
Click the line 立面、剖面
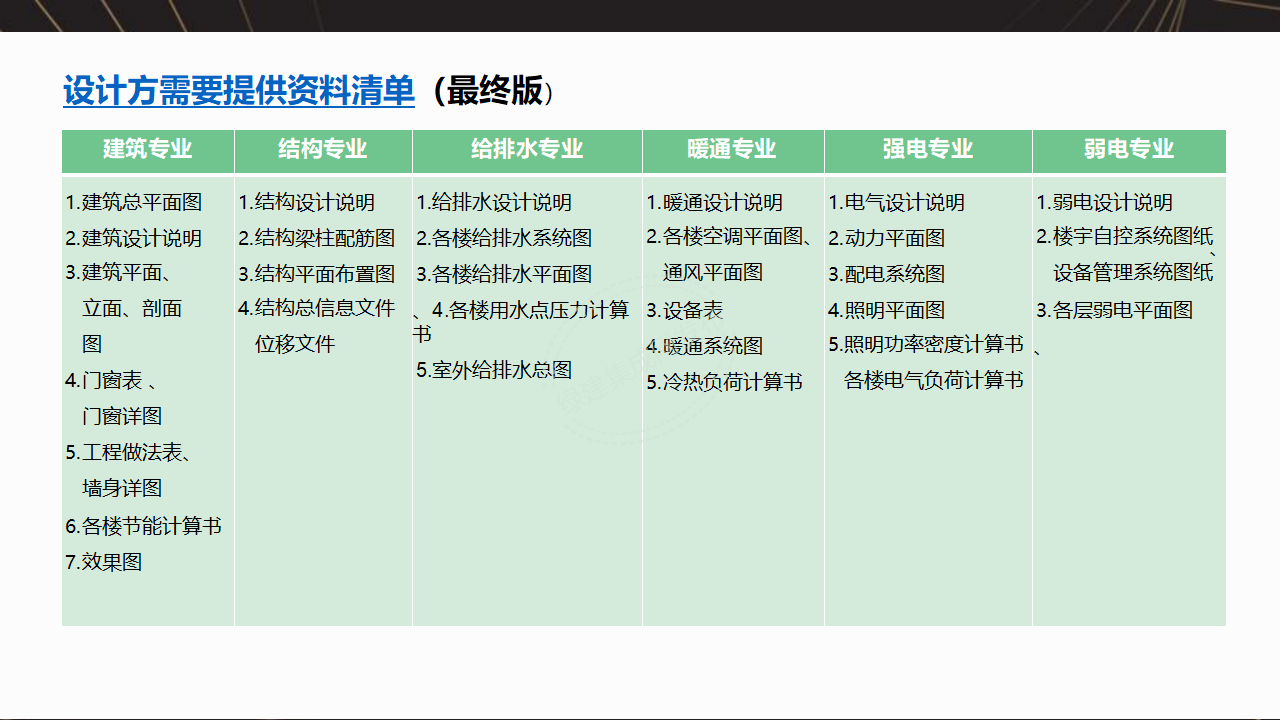click(132, 308)
